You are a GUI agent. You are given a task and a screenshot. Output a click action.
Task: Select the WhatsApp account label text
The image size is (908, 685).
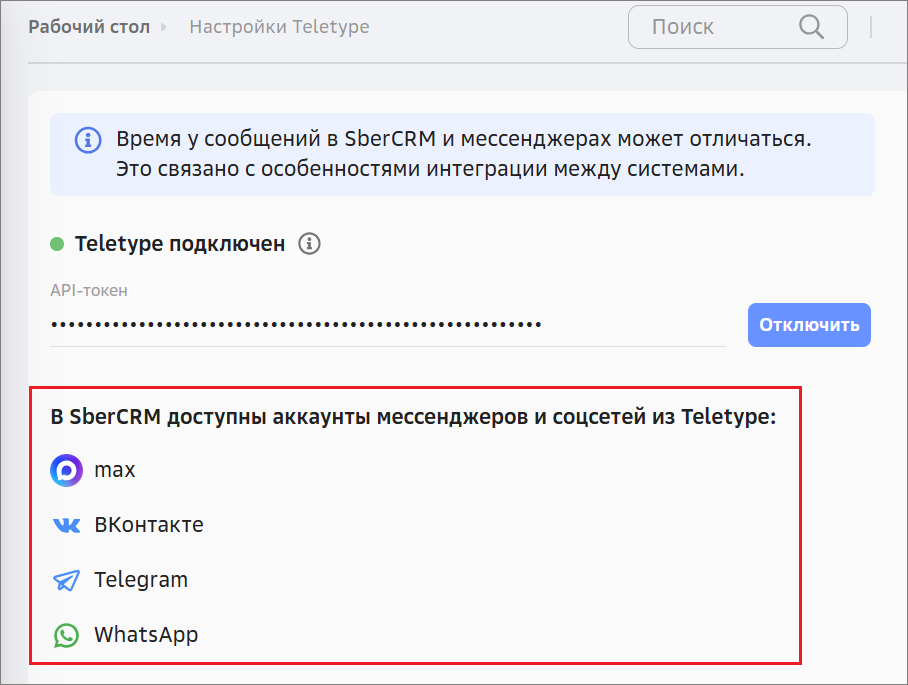146,635
